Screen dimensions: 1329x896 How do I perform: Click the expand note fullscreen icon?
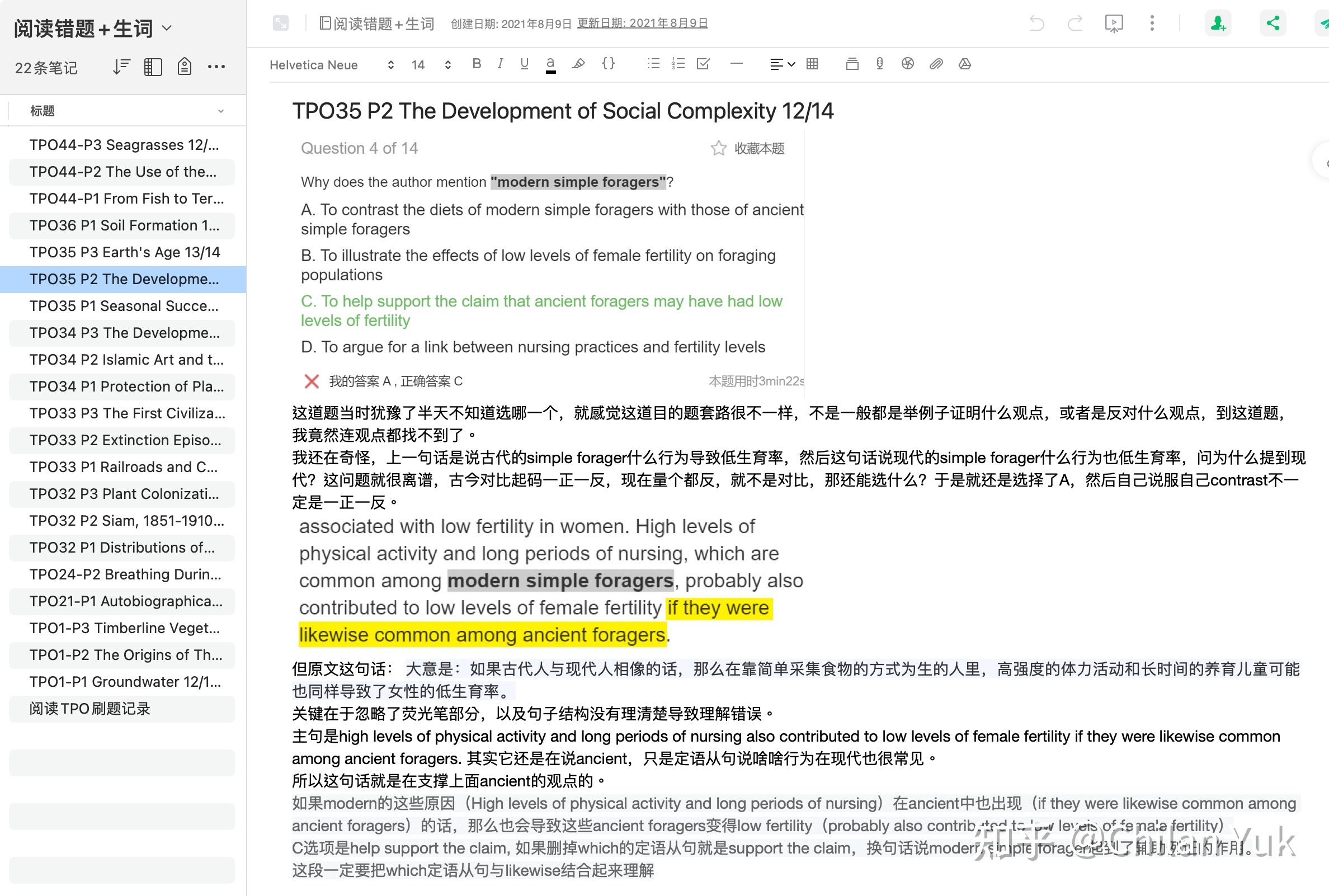click(x=281, y=23)
